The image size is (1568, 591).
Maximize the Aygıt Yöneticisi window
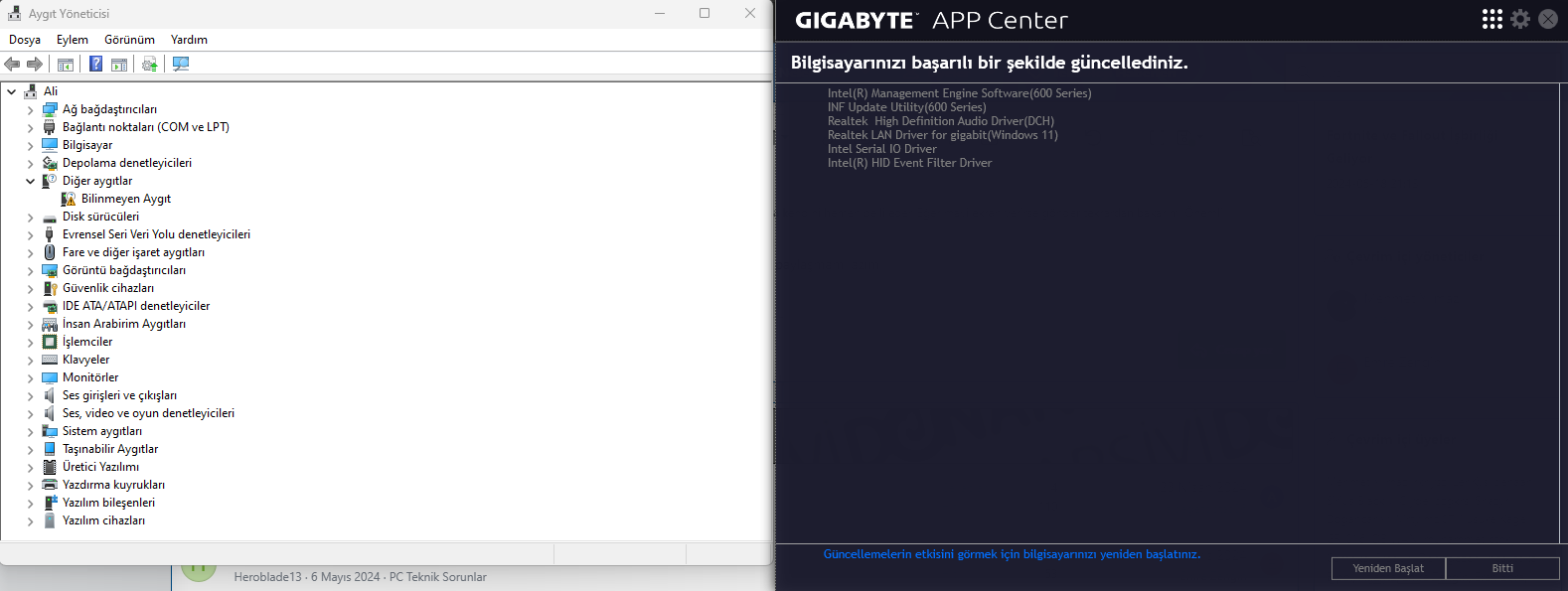705,13
